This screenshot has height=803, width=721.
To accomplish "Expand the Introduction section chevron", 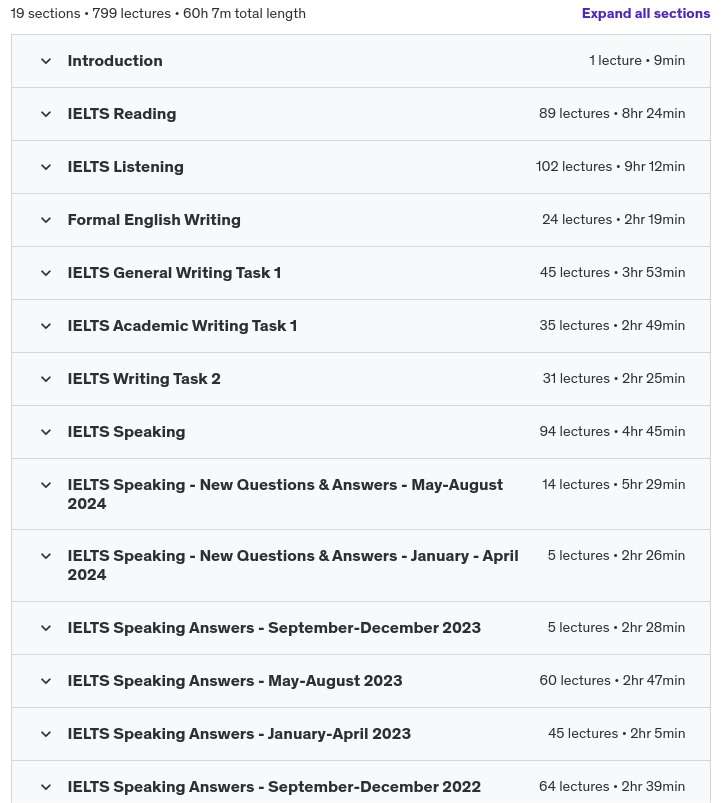I will coord(46,61).
